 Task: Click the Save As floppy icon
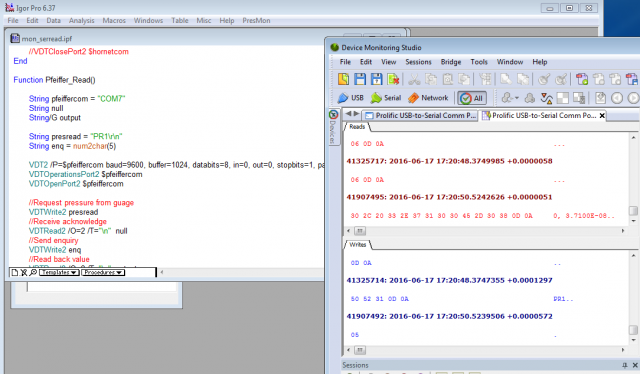pos(376,79)
